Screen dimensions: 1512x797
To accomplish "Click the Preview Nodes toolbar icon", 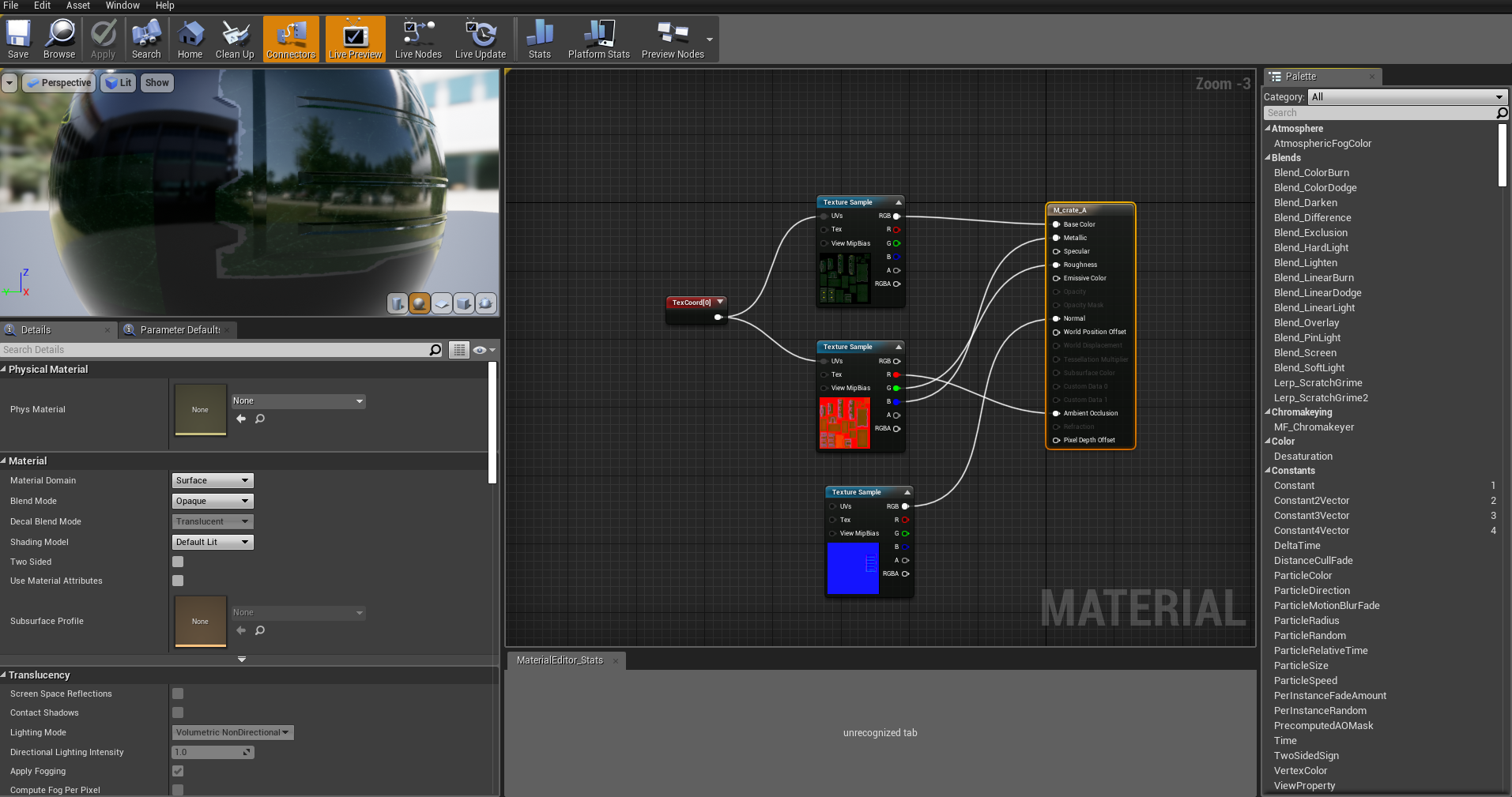I will (x=671, y=38).
